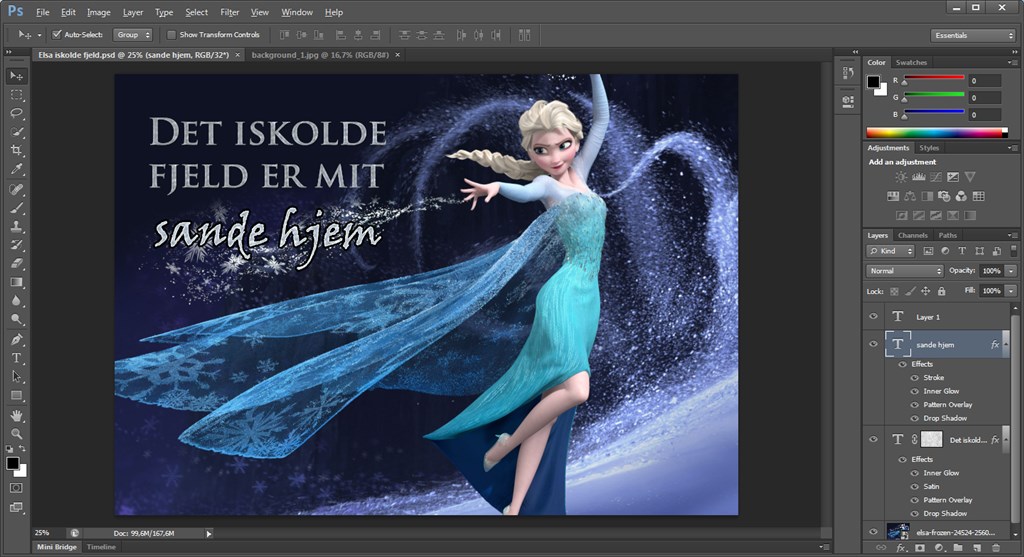Toggle Quick Mask mode icon
The image size is (1024, 557).
pos(16,488)
